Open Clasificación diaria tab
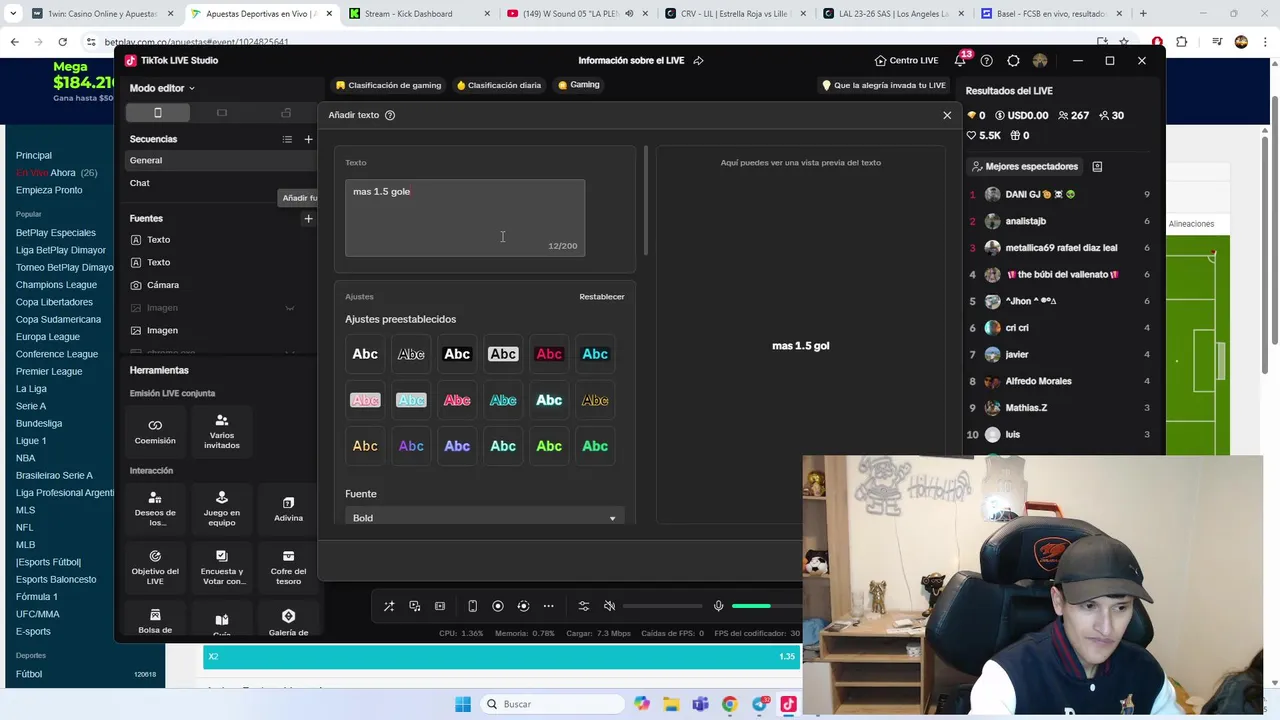1280x720 pixels. 498,85
